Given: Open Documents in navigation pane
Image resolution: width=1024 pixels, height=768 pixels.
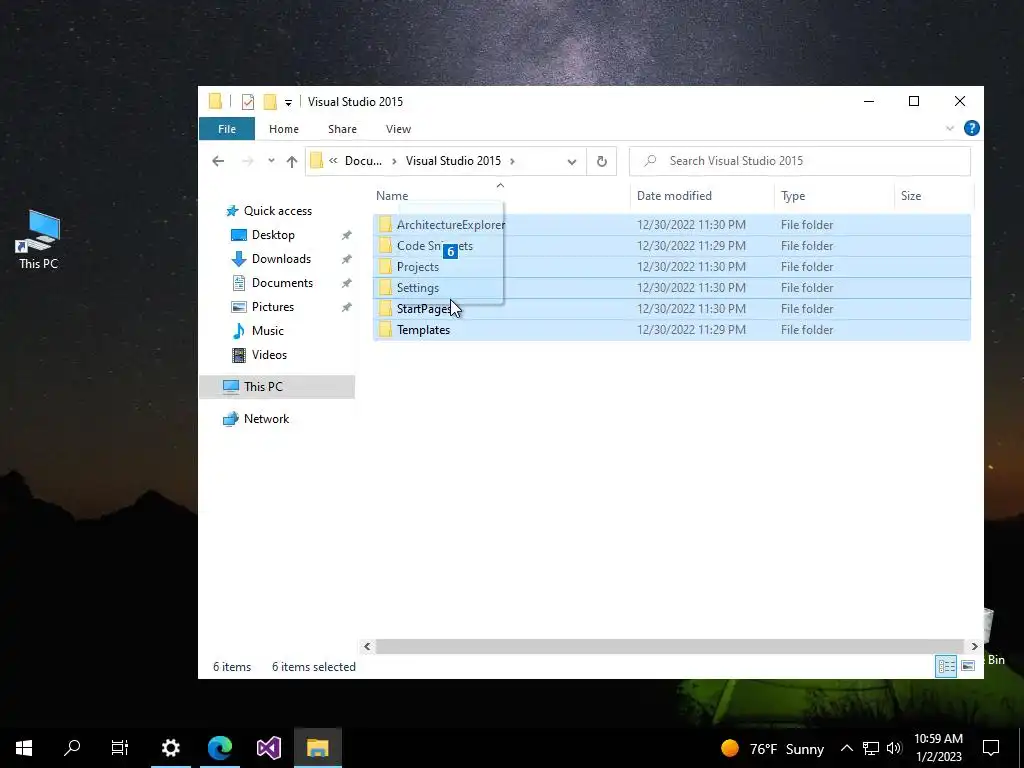Looking at the screenshot, I should pos(282,283).
